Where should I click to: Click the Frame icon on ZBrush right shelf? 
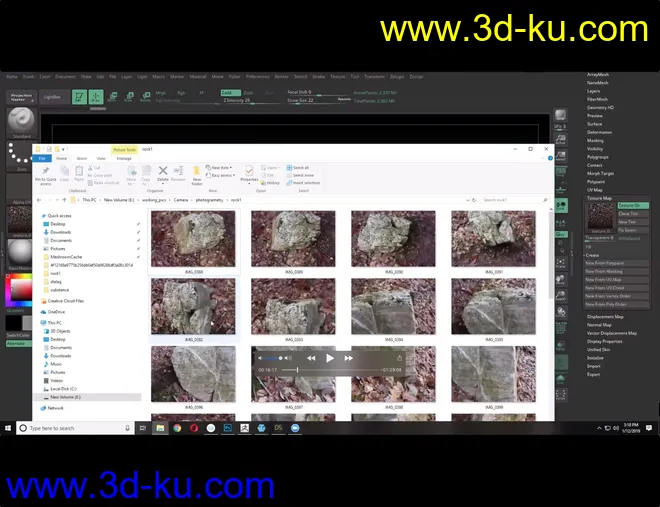click(x=561, y=263)
